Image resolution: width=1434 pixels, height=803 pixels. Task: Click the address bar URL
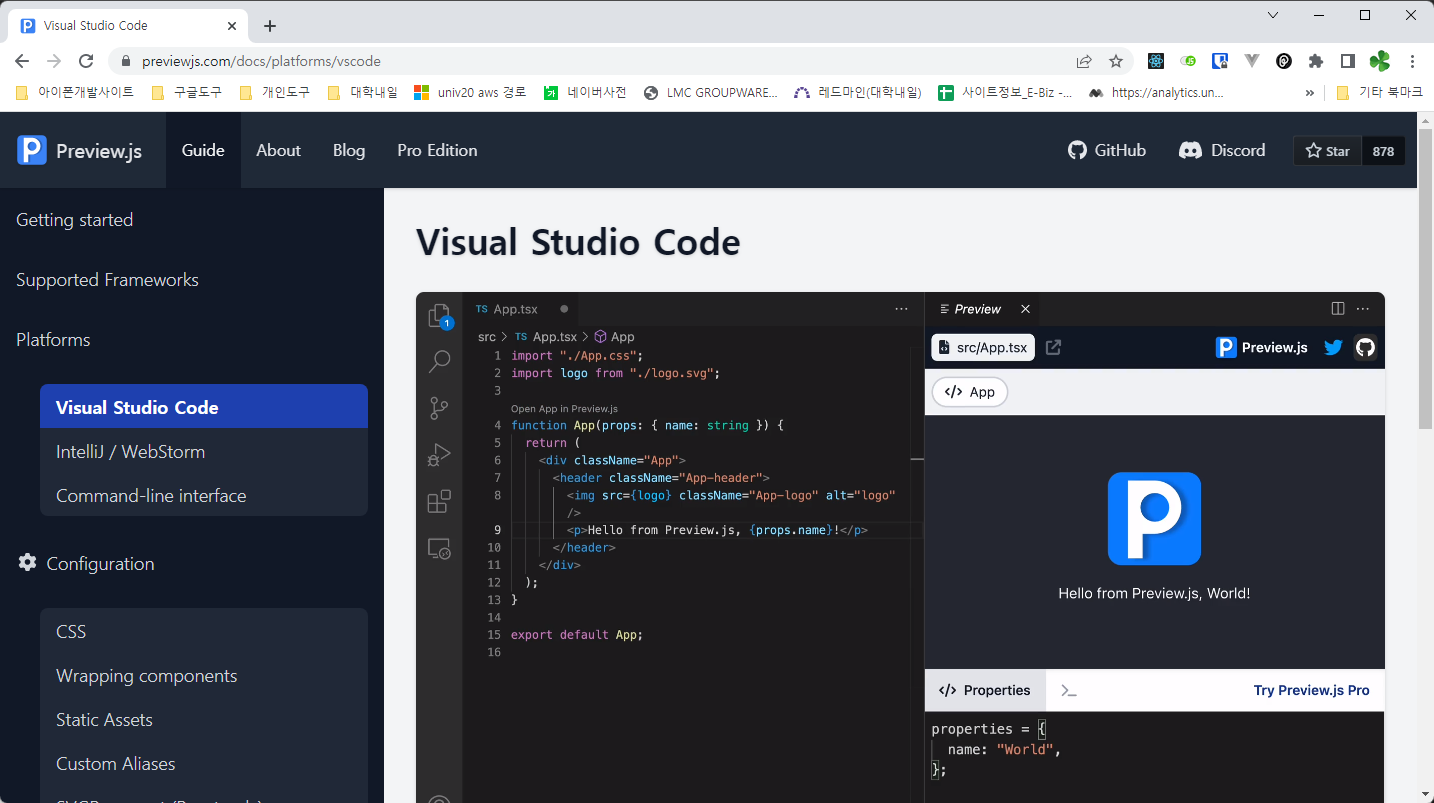tap(261, 61)
